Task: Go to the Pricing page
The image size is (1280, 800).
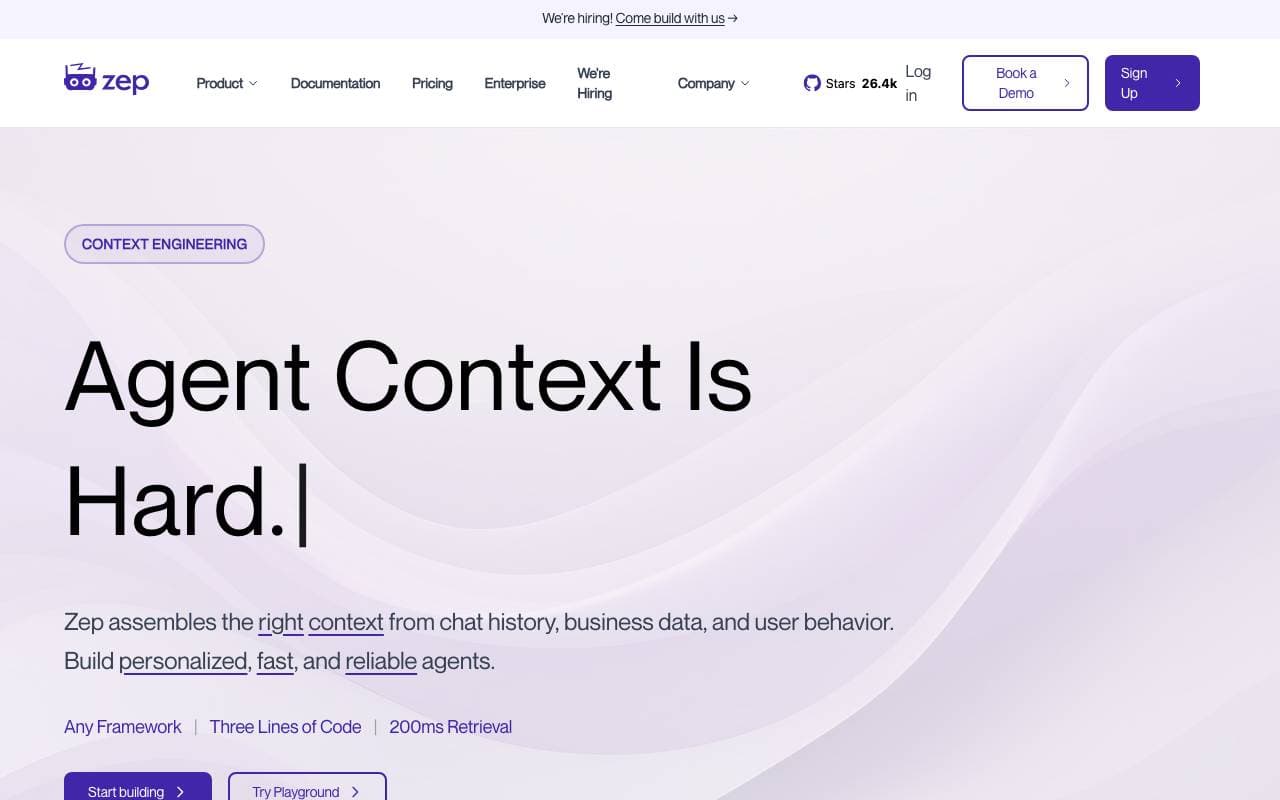Action: pos(432,83)
